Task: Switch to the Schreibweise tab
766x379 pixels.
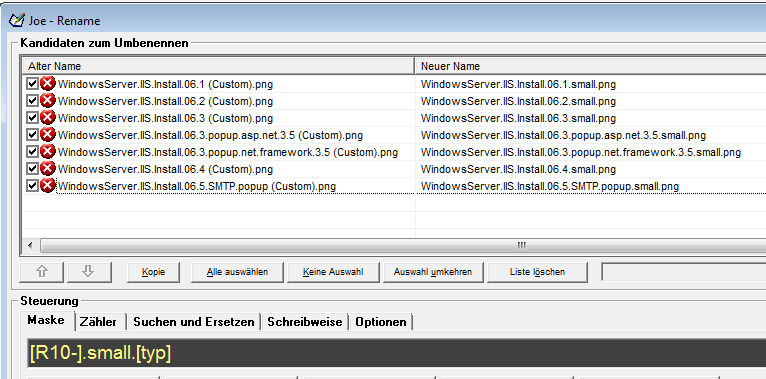Action: [304, 322]
